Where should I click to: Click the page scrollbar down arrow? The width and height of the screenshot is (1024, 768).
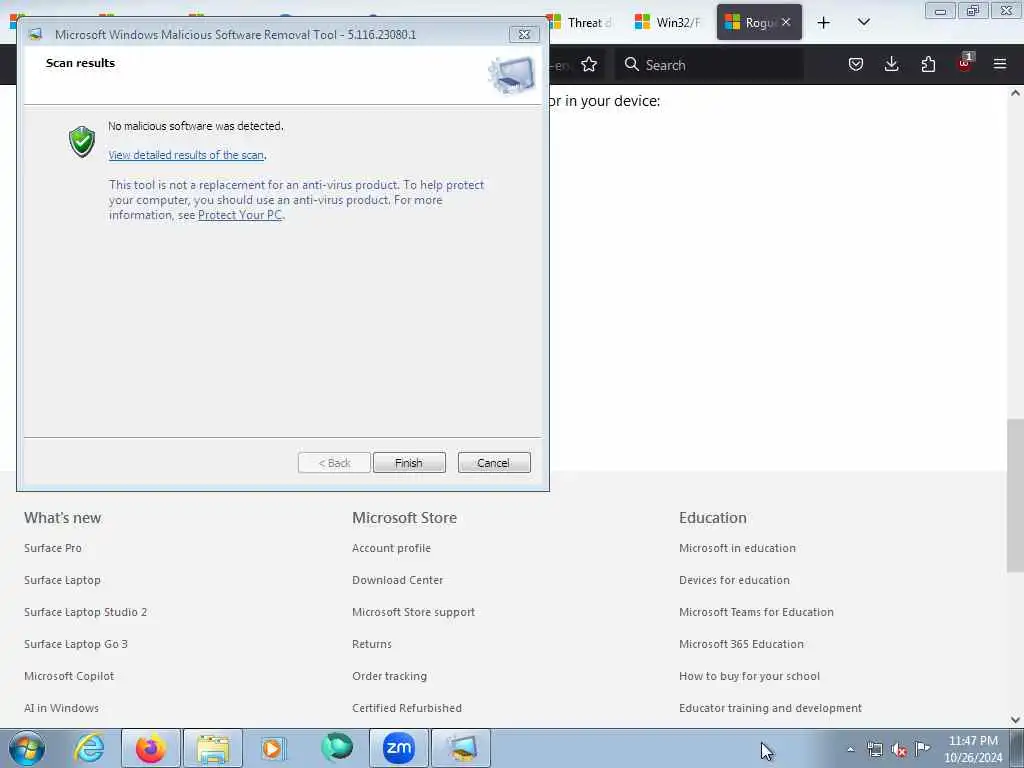point(1016,720)
